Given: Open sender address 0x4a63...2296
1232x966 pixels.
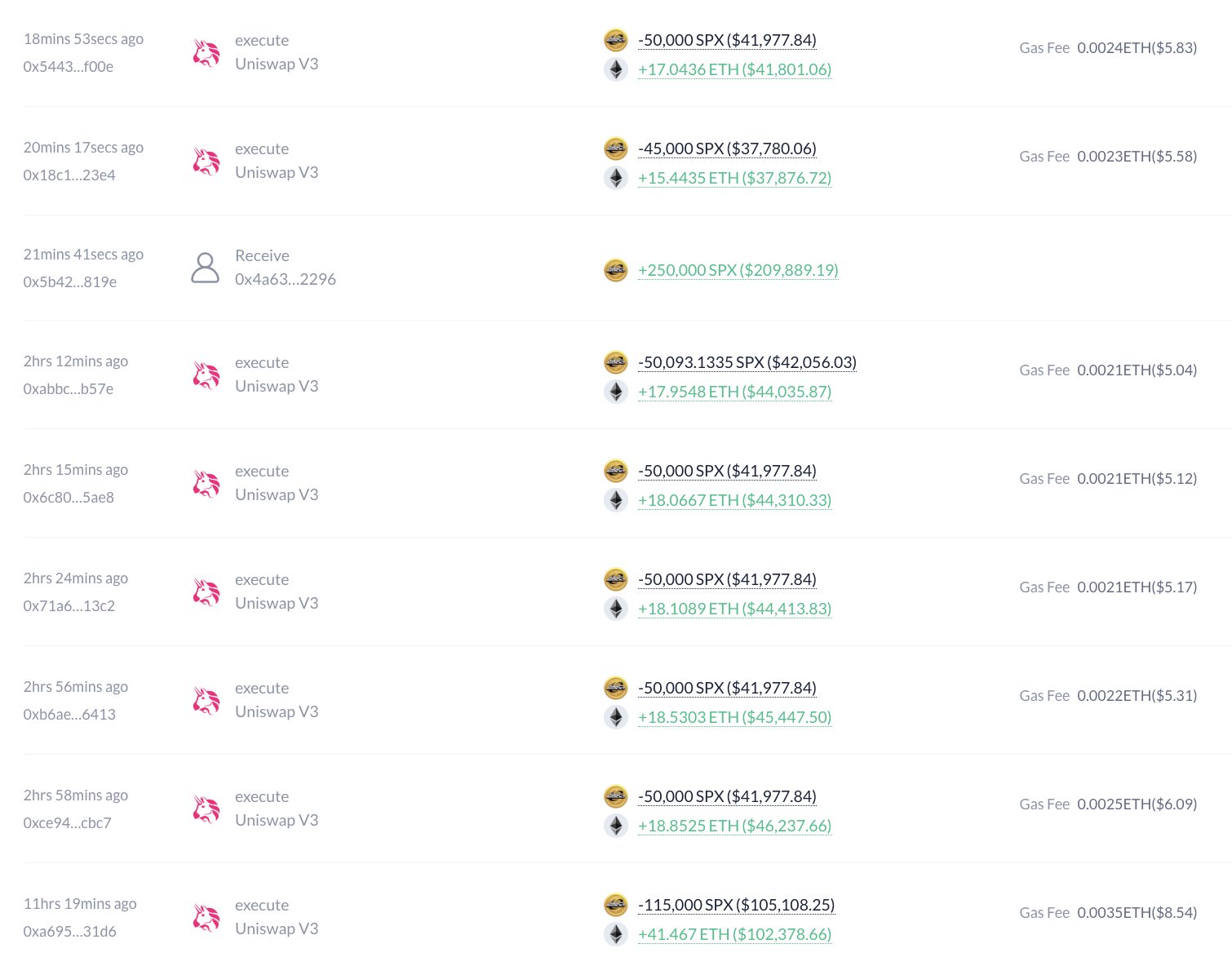Looking at the screenshot, I should click(286, 278).
